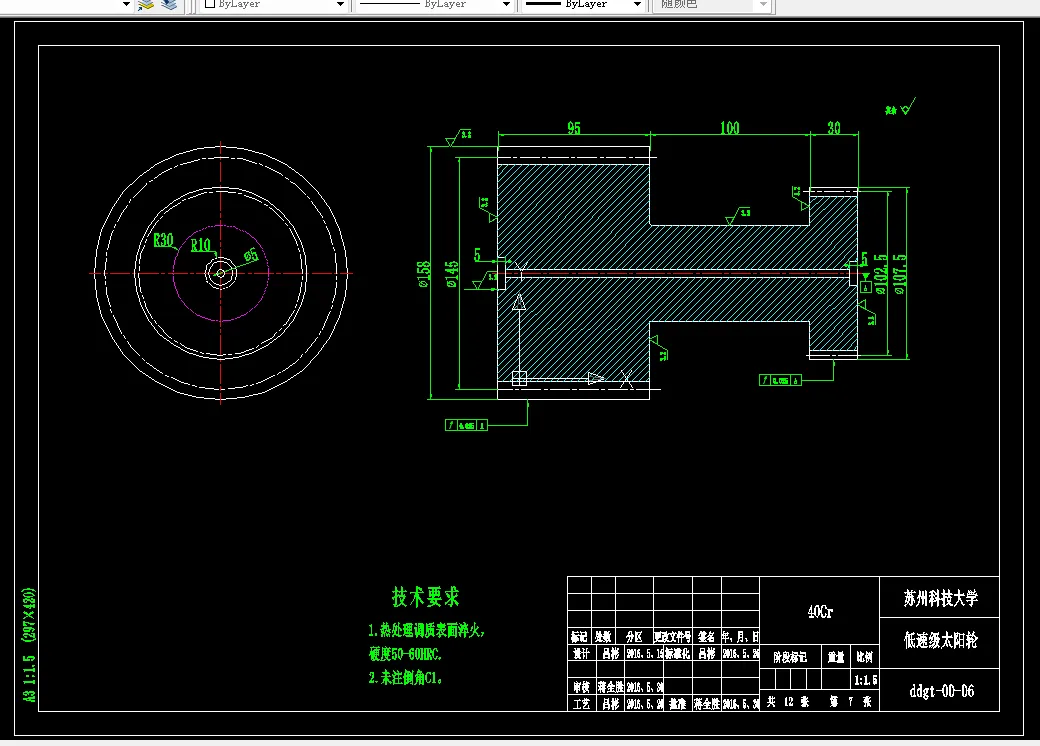
Task: Select the magenta R30 circle in the end view
Action: (x=221, y=273)
